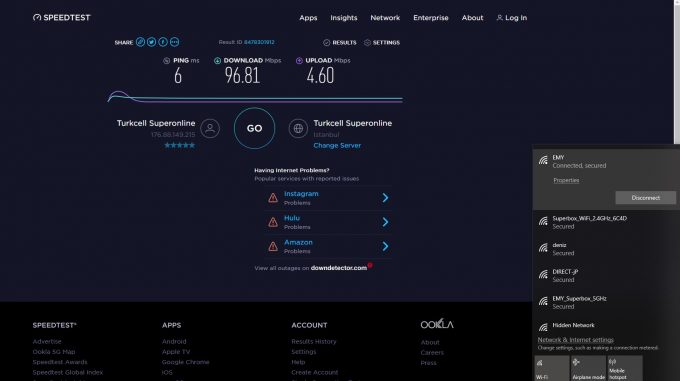The width and height of the screenshot is (680, 381).
Task: Toggle Mobile hotspot tile
Action: 624,368
